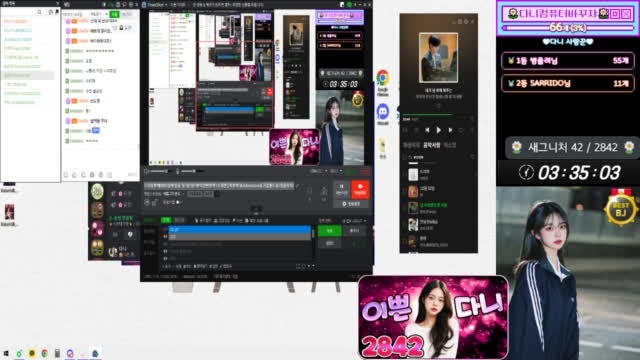This screenshot has height=360, width=640.
Task: Select the green highlighted track in playlist
Action: pos(439,207)
